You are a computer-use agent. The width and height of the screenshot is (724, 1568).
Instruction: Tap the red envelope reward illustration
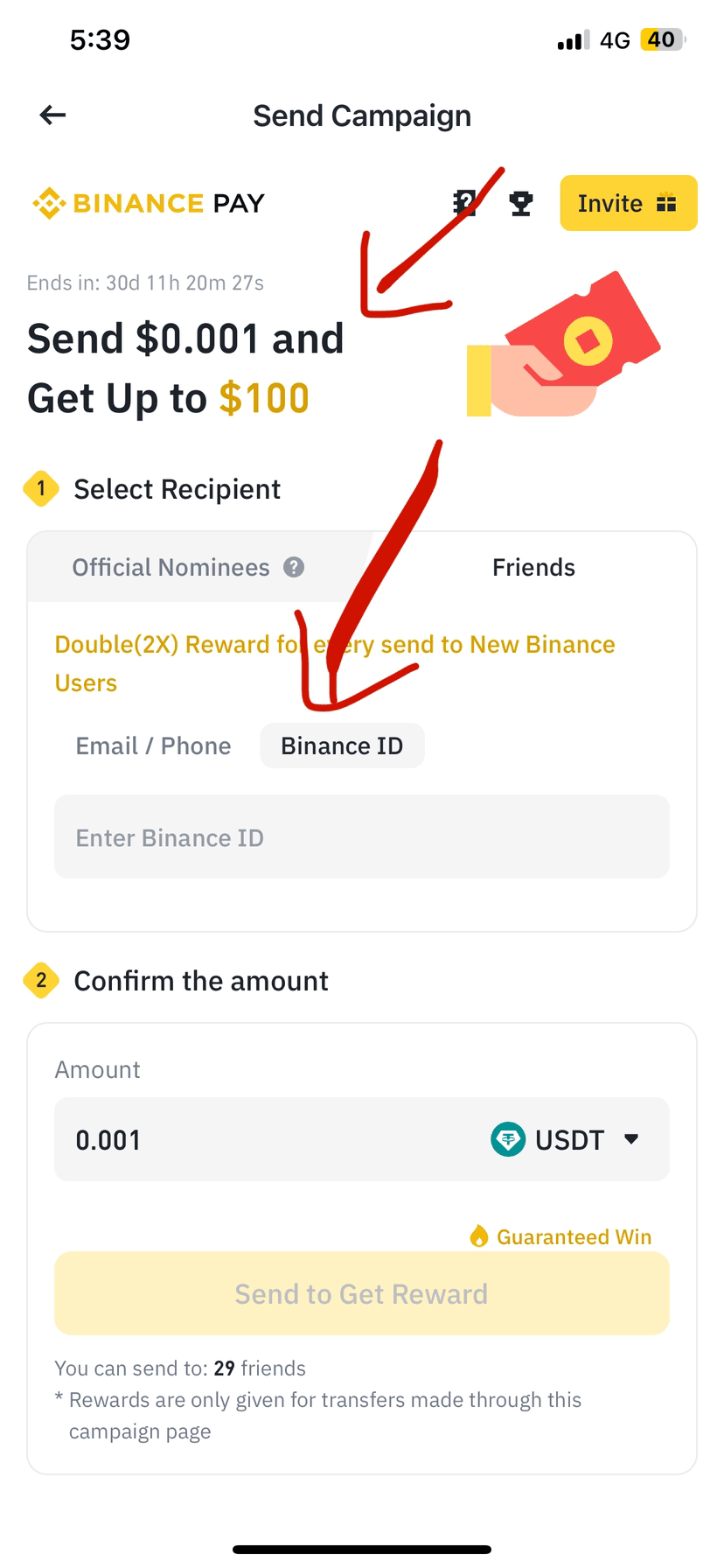(x=564, y=346)
